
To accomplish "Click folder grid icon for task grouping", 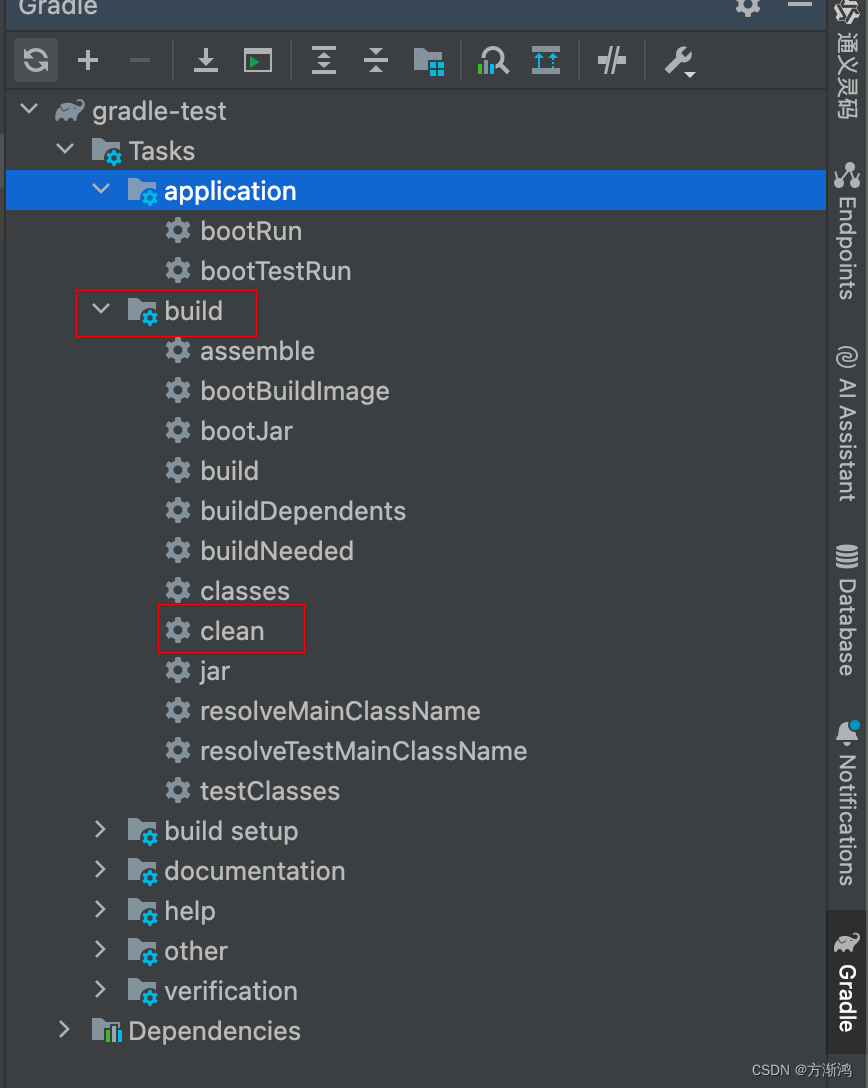I will pos(429,61).
